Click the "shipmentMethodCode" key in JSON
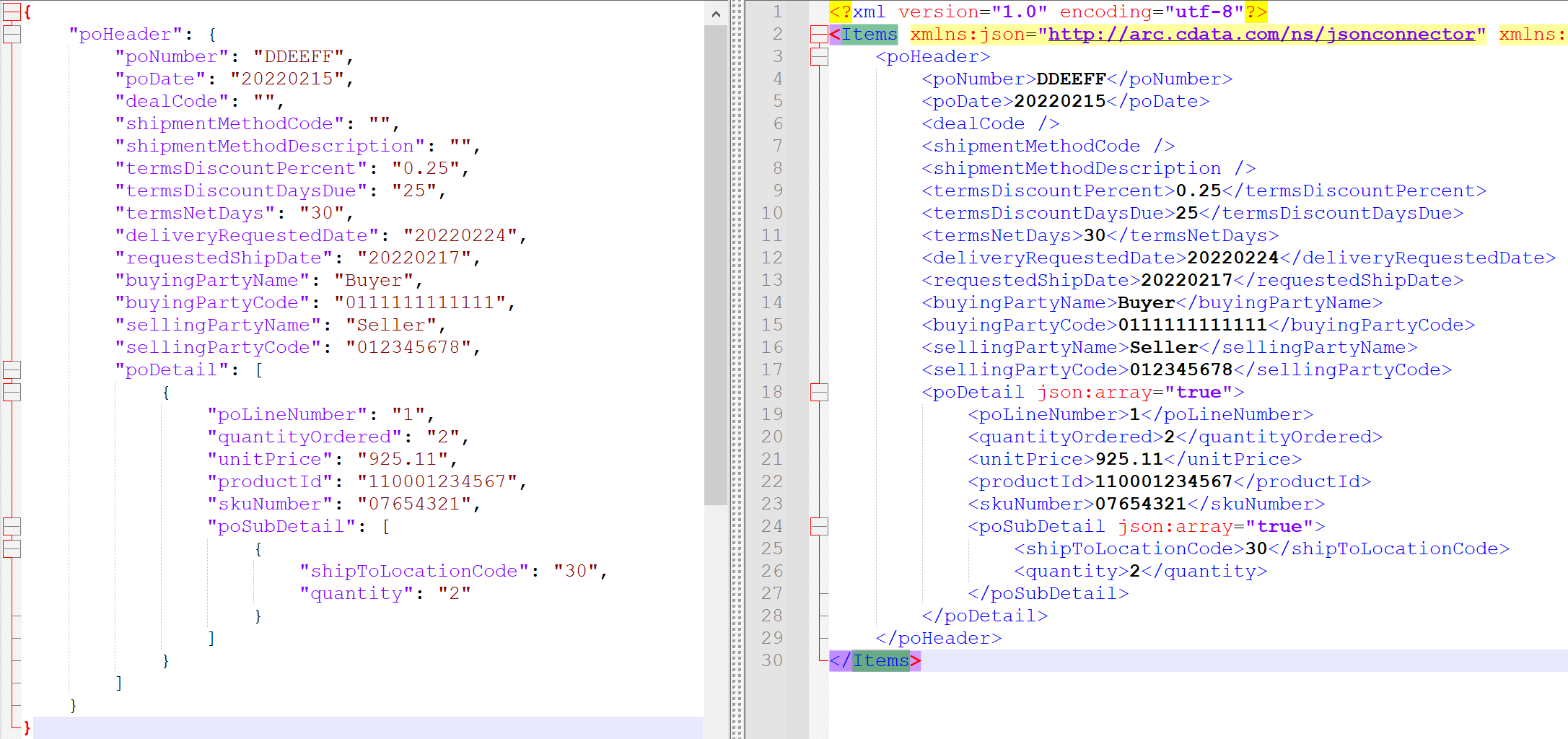The width and height of the screenshot is (1568, 739). tap(229, 123)
